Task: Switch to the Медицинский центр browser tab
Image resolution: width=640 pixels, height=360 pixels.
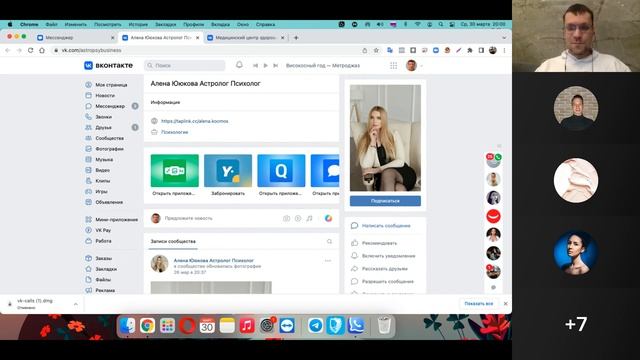Action: coord(246,38)
